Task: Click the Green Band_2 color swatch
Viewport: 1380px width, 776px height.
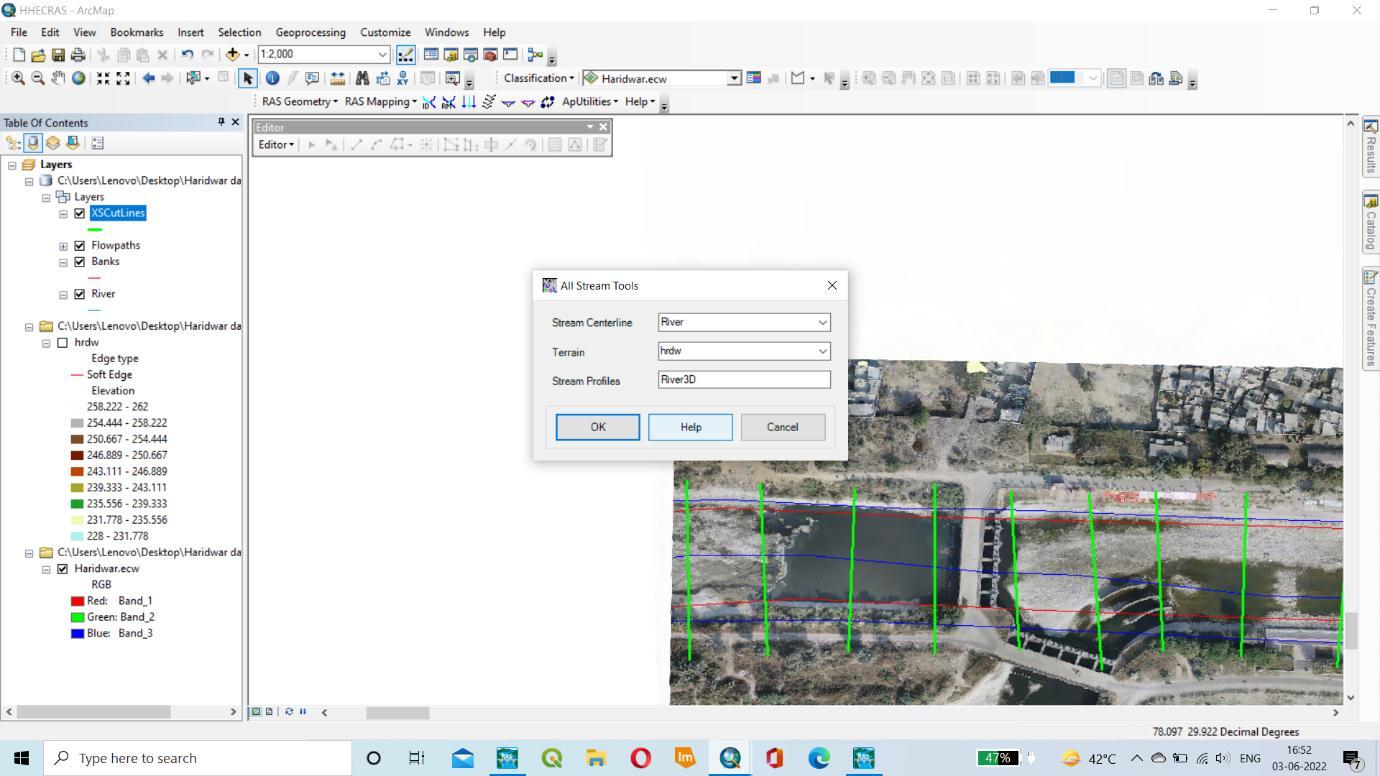Action: (77, 617)
